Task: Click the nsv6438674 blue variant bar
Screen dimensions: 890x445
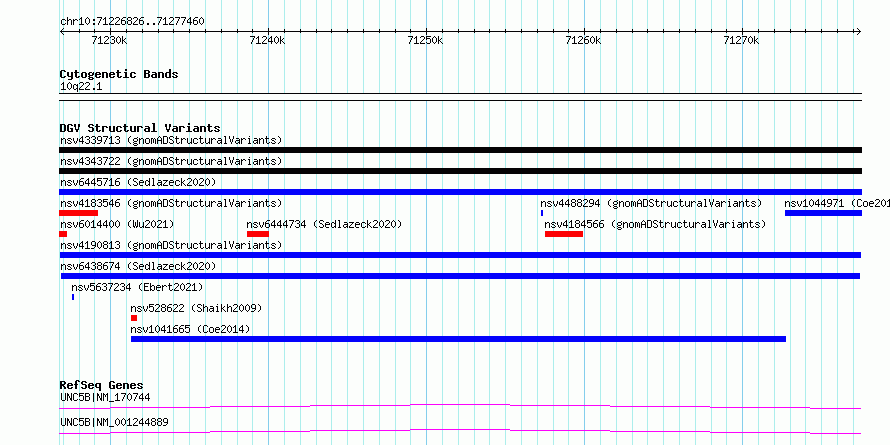Action: point(460,276)
